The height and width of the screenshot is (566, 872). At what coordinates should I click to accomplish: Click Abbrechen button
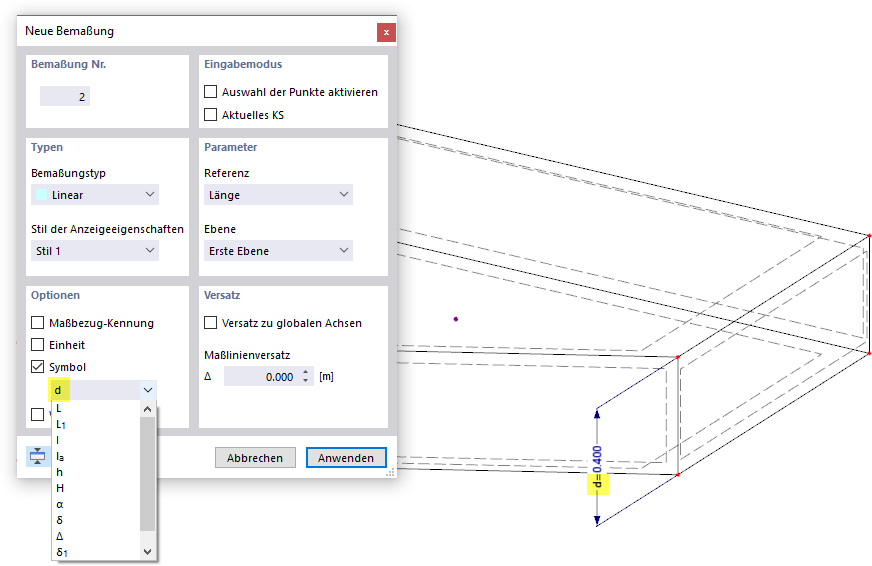[x=255, y=458]
